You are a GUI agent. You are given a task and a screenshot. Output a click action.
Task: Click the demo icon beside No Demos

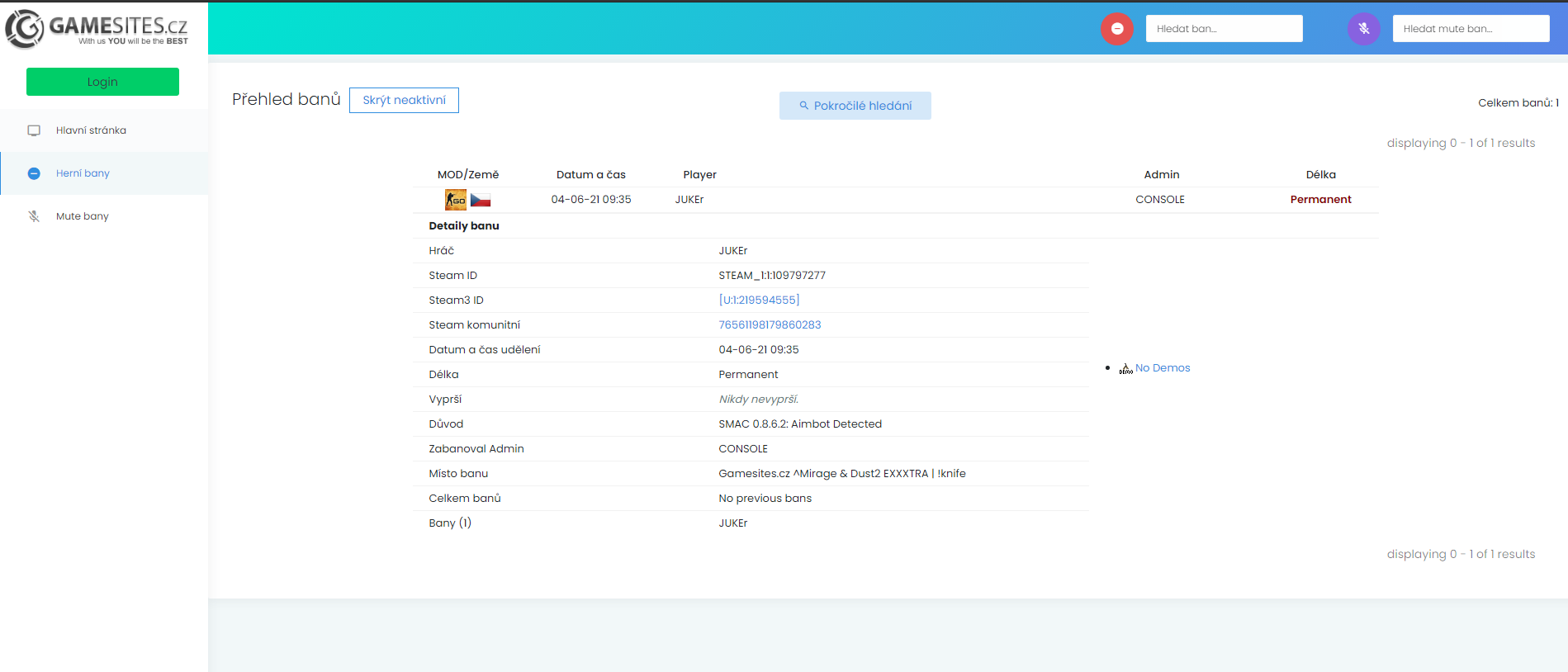coord(1125,368)
